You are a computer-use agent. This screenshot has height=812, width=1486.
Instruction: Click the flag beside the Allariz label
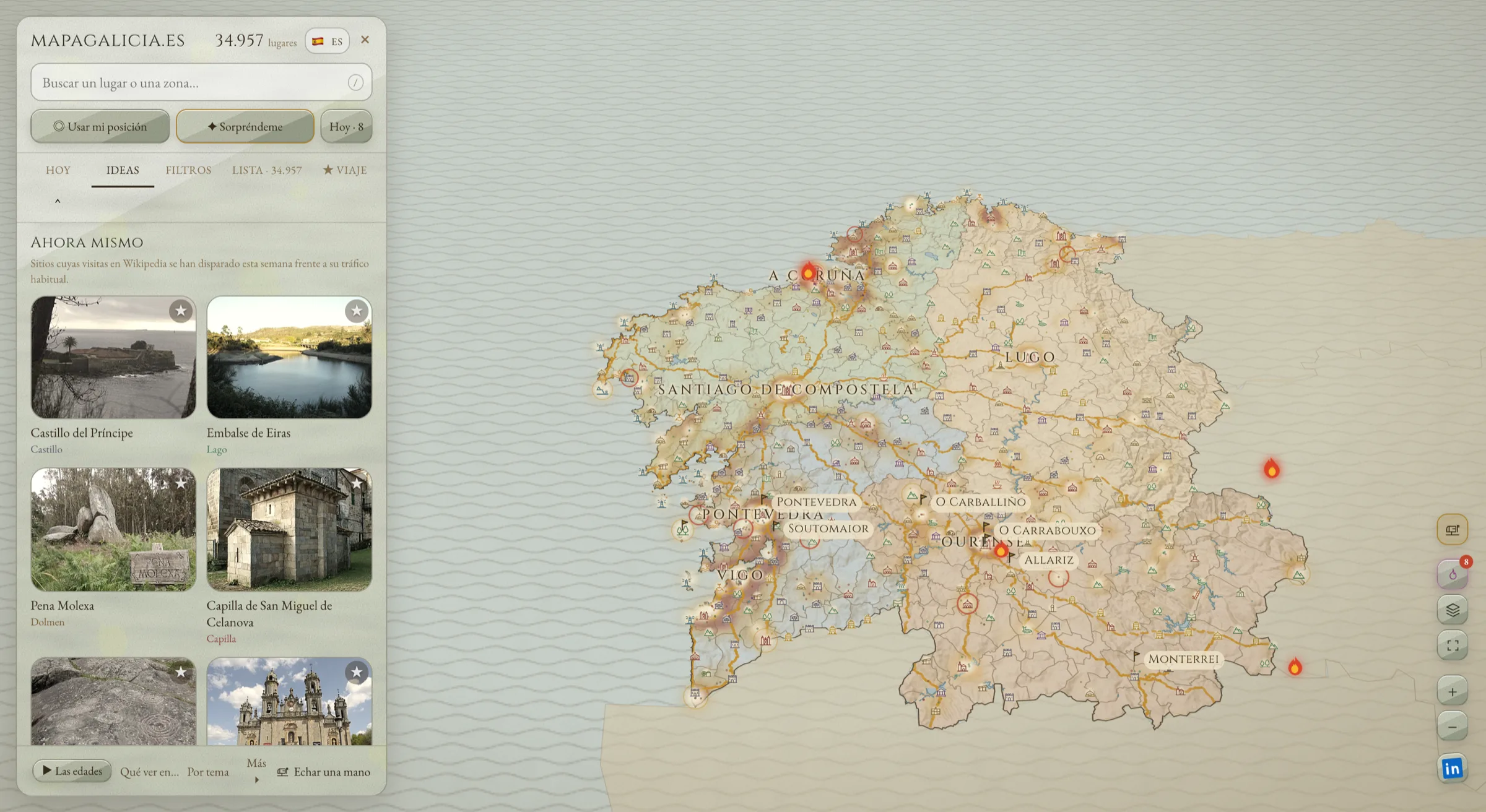(x=1012, y=557)
